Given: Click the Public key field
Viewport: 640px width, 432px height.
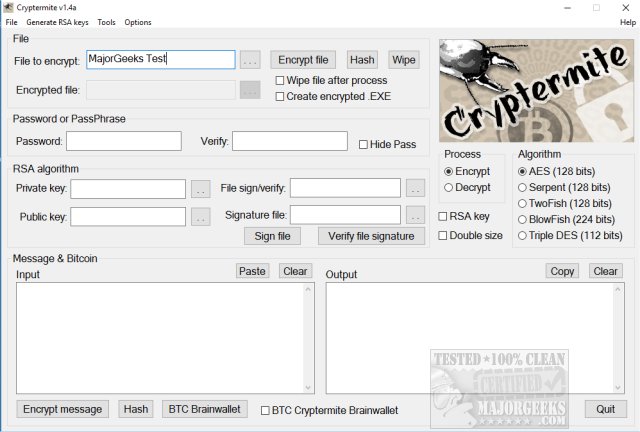Looking at the screenshot, I should [x=128, y=216].
